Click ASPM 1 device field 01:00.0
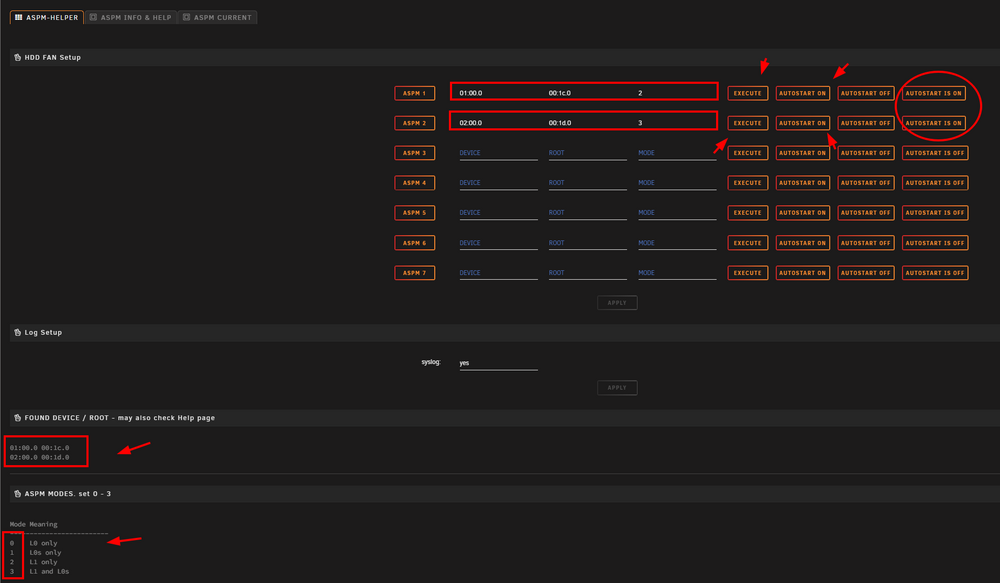The width and height of the screenshot is (1000, 583). pos(498,93)
